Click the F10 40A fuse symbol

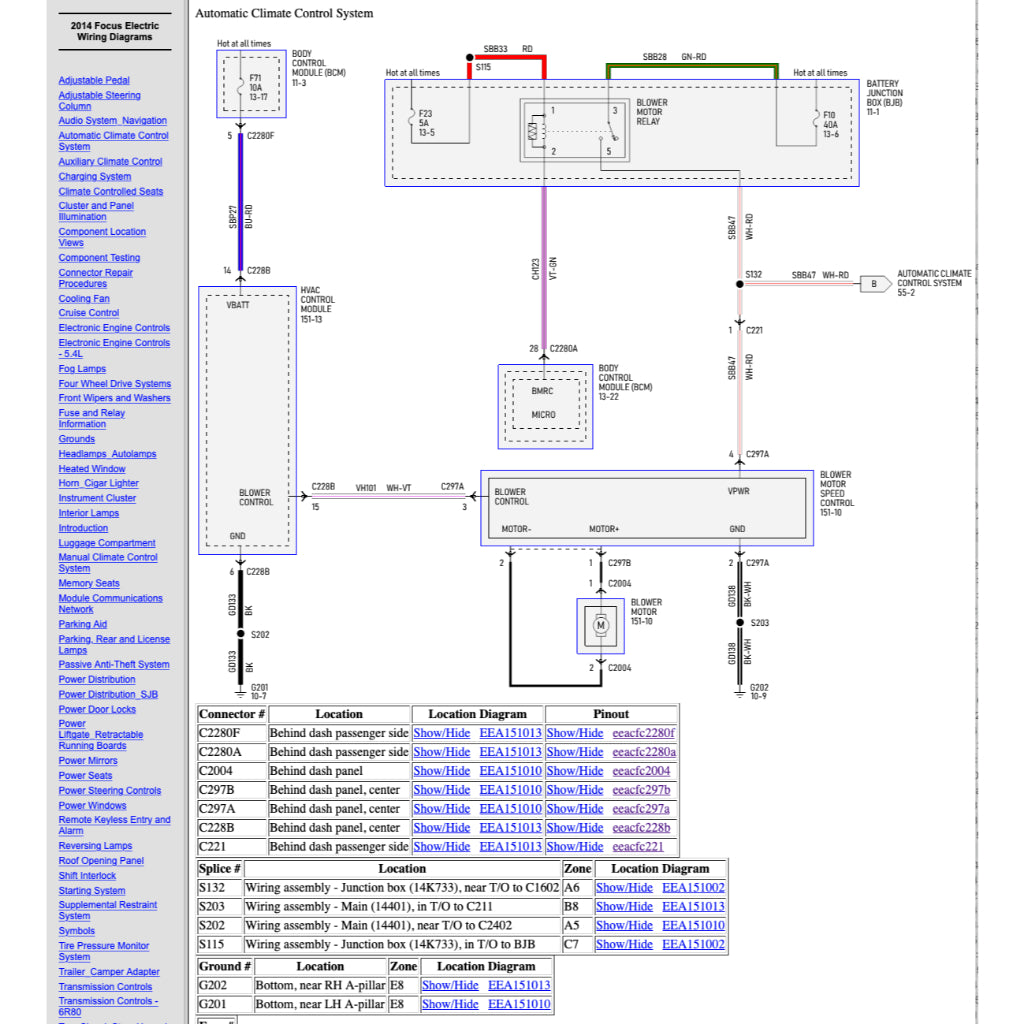(814, 124)
